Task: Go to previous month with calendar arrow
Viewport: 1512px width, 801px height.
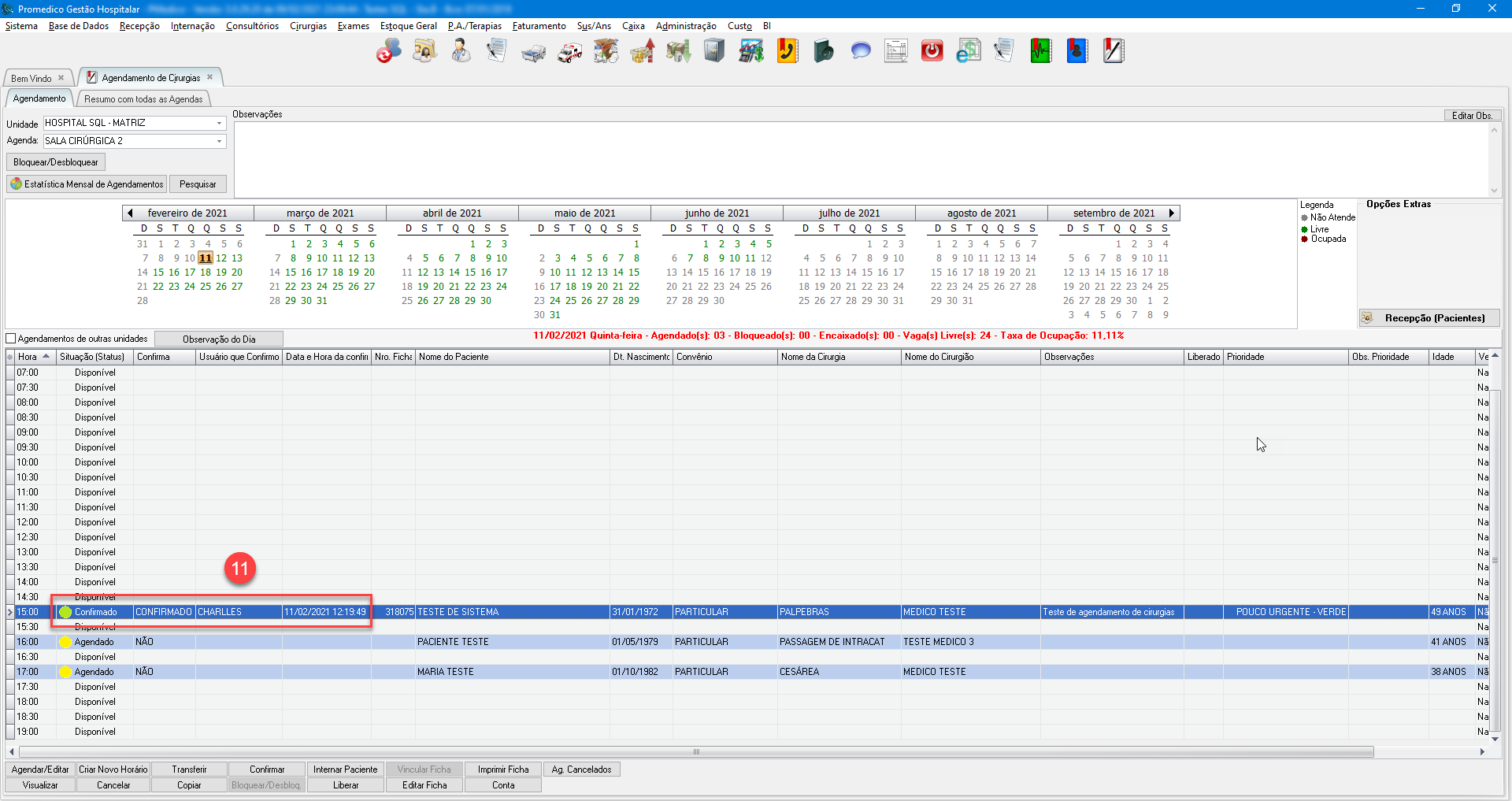Action: [130, 213]
